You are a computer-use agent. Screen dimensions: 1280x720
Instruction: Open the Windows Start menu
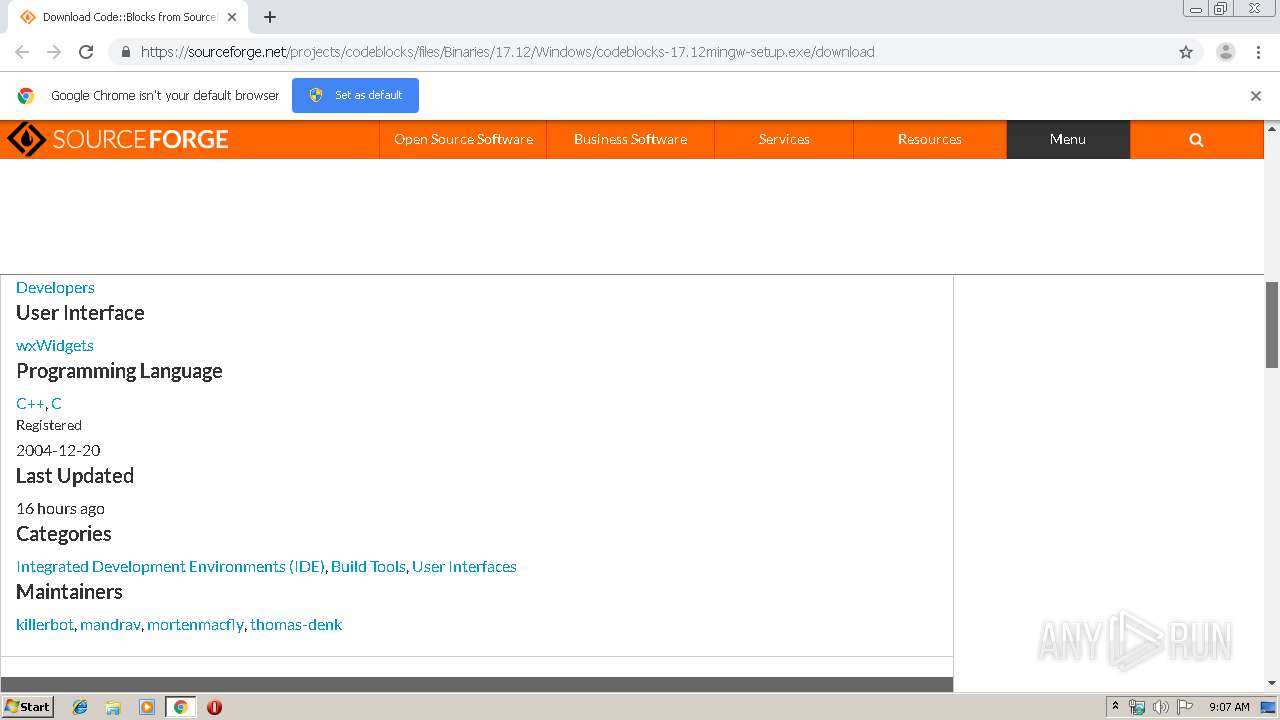click(x=27, y=707)
